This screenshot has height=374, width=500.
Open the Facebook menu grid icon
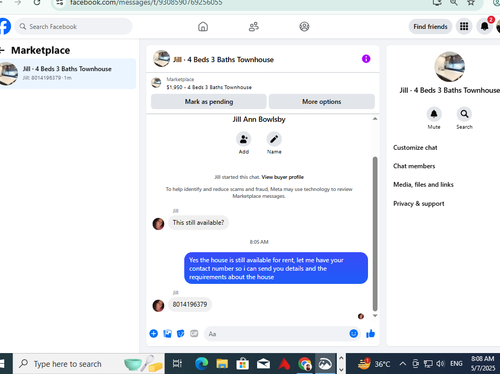coord(464,26)
